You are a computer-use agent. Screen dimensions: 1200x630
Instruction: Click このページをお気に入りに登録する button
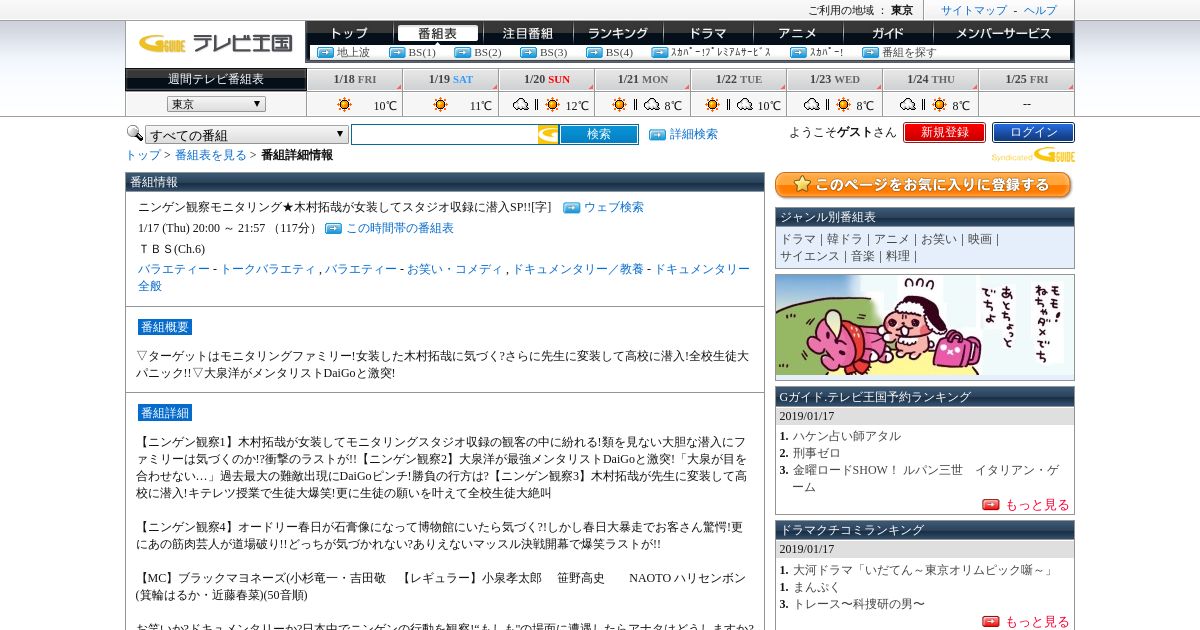923,185
